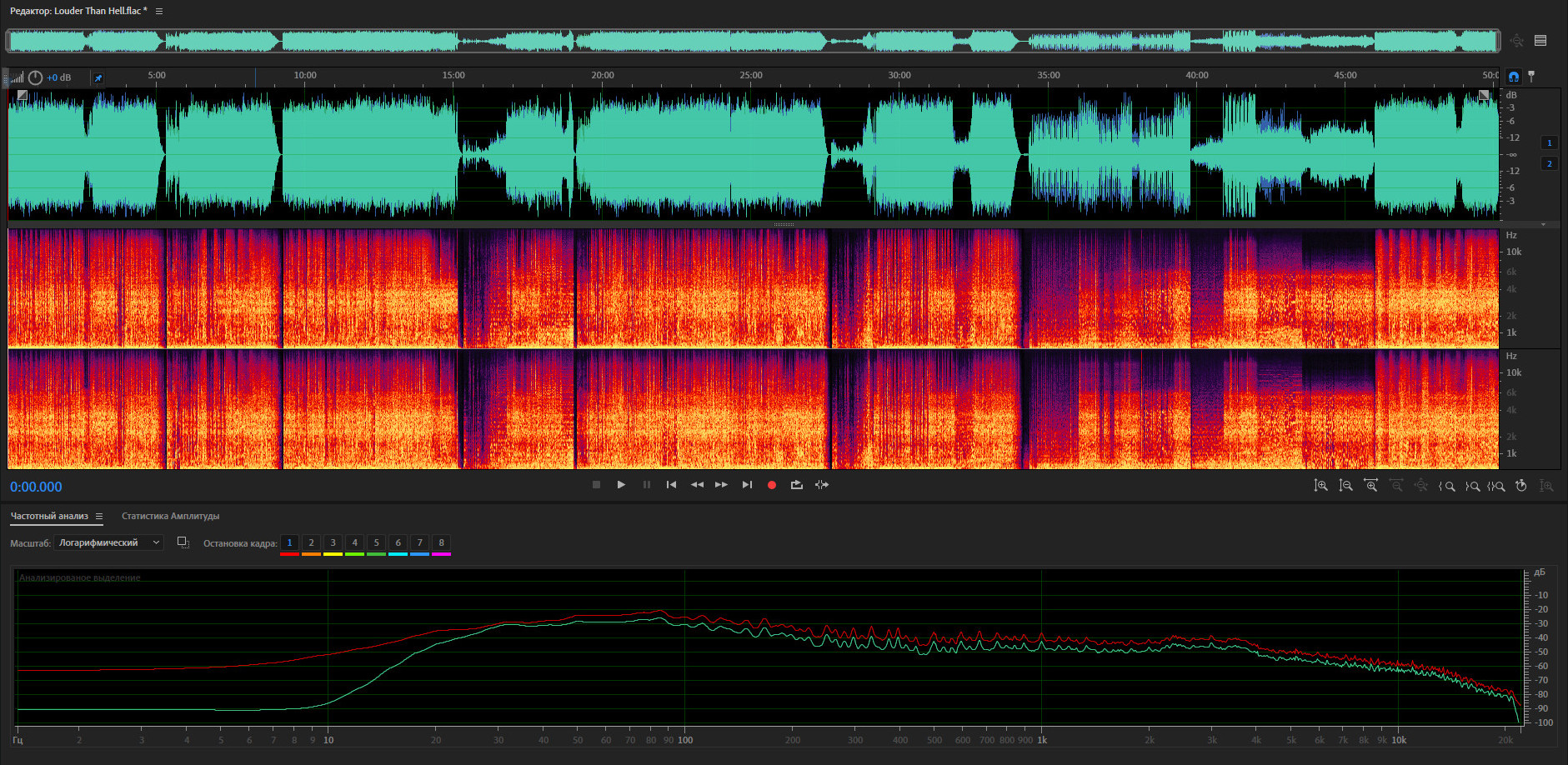Click hold frame button 4

(354, 543)
